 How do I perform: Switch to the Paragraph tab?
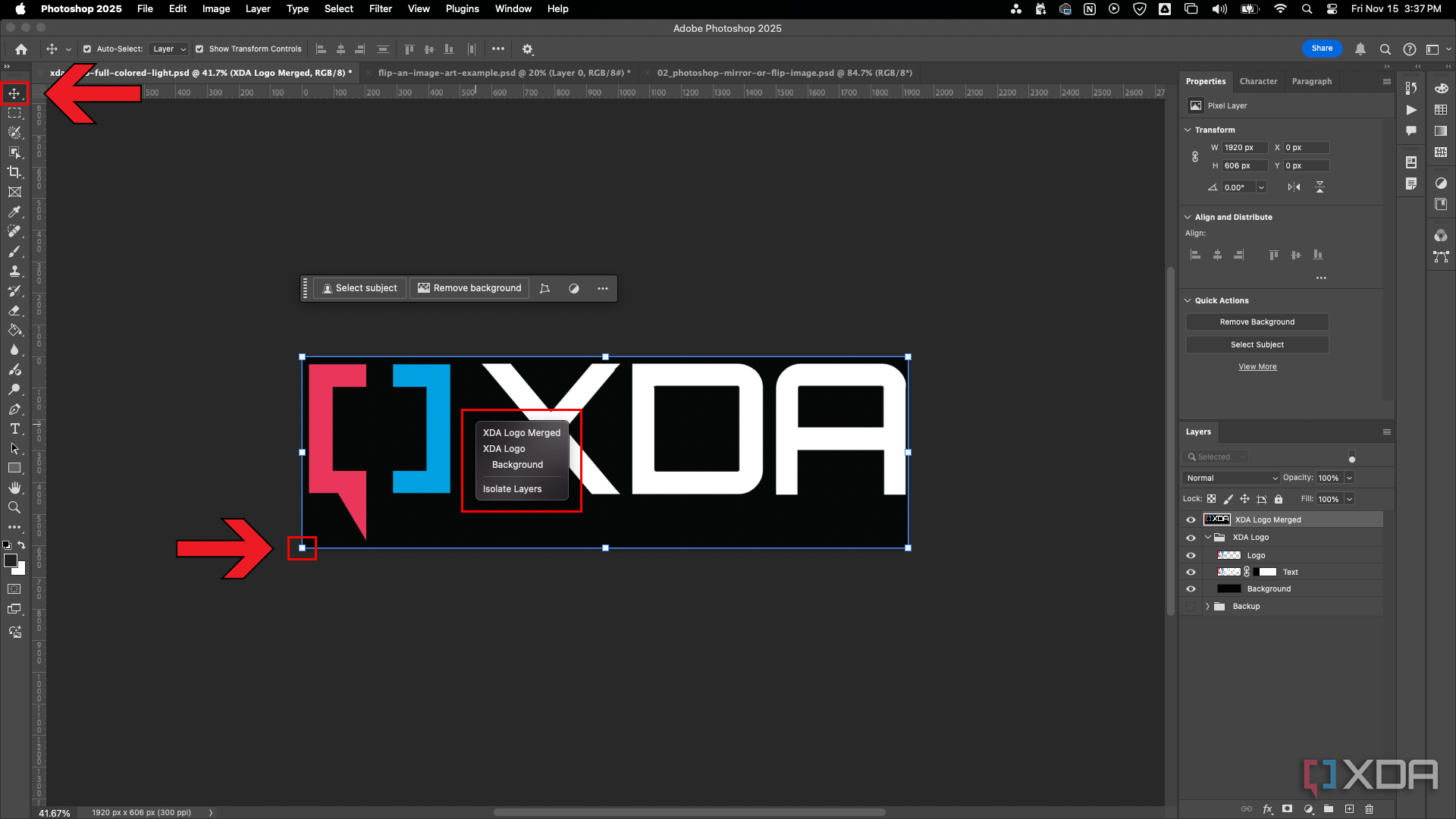pyautogui.click(x=1312, y=82)
